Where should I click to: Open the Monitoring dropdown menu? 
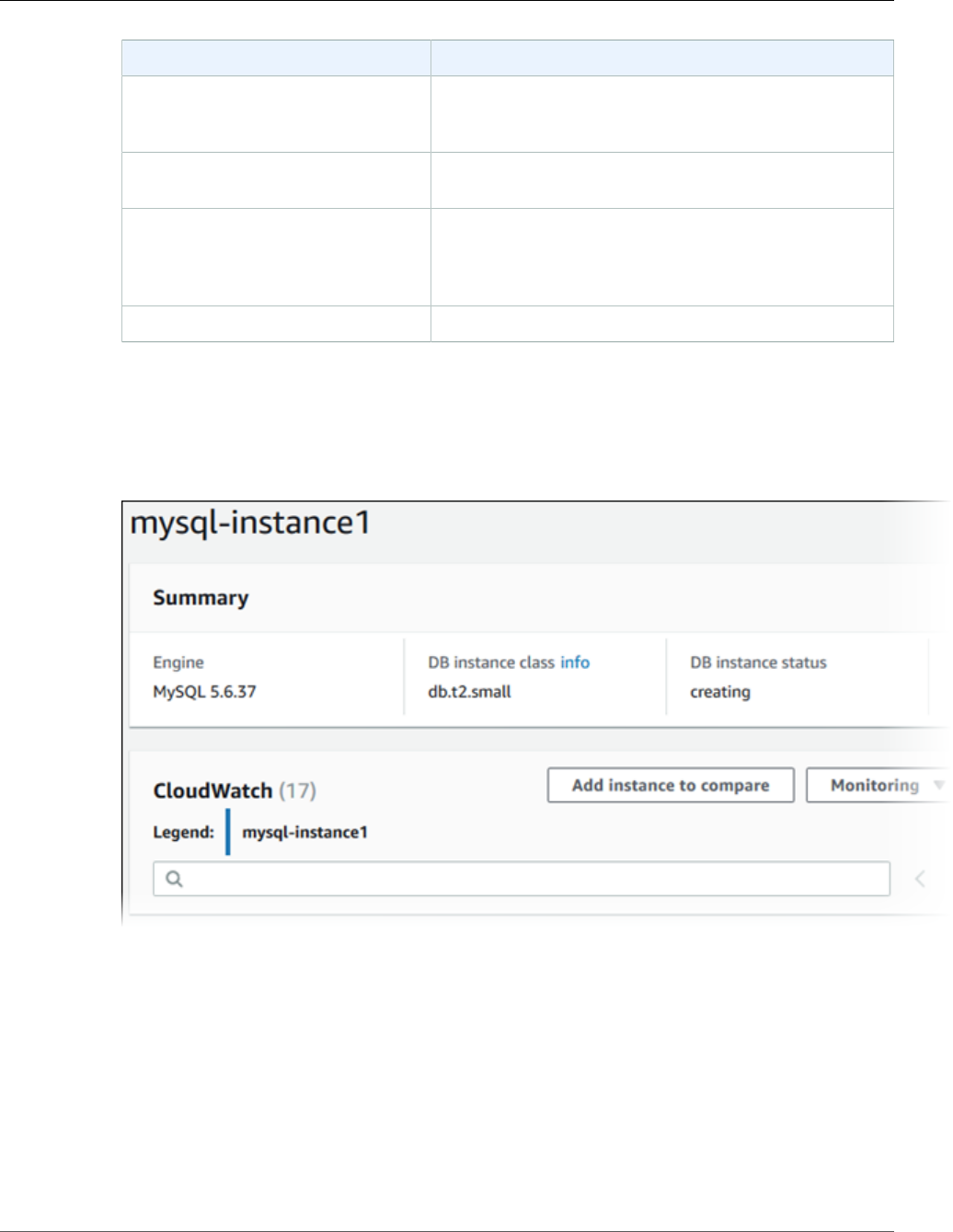875,785
